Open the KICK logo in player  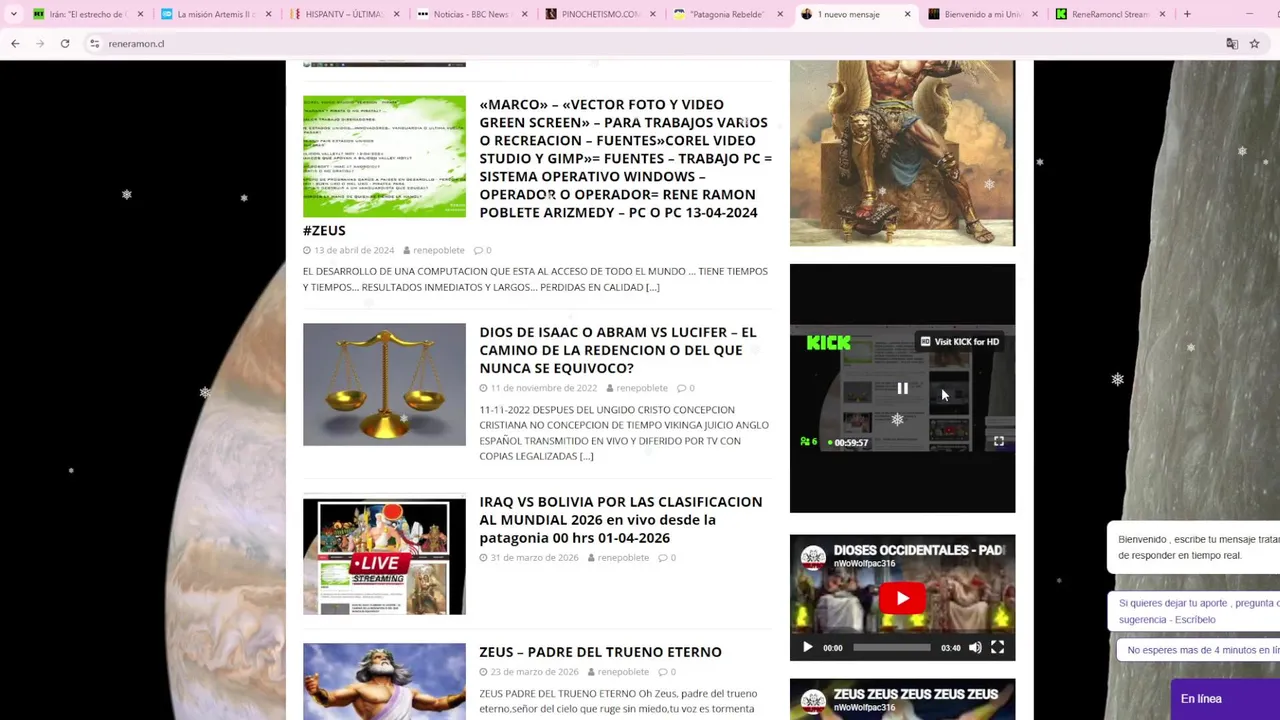click(828, 343)
